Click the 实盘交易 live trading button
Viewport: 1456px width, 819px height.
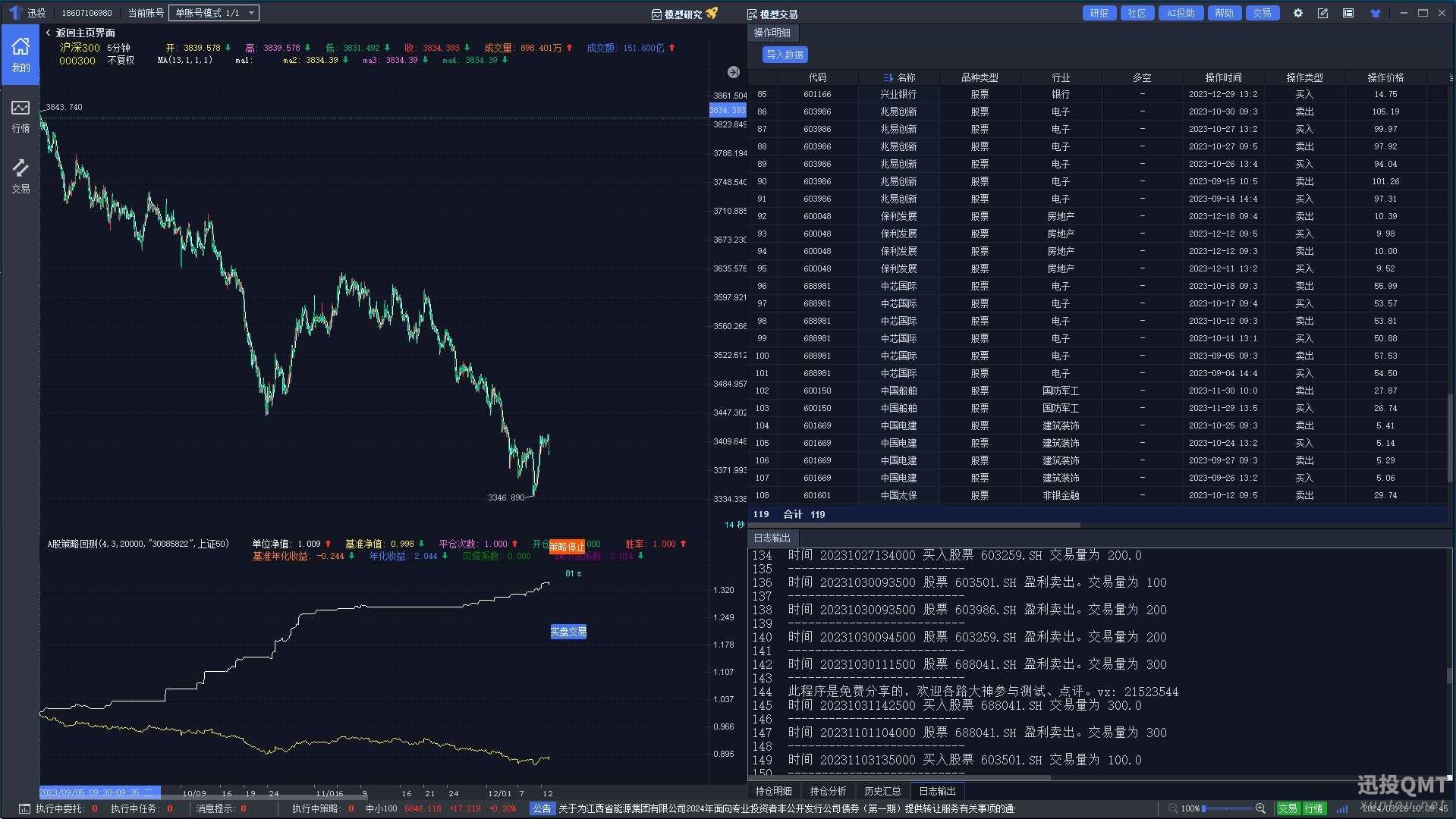click(568, 632)
